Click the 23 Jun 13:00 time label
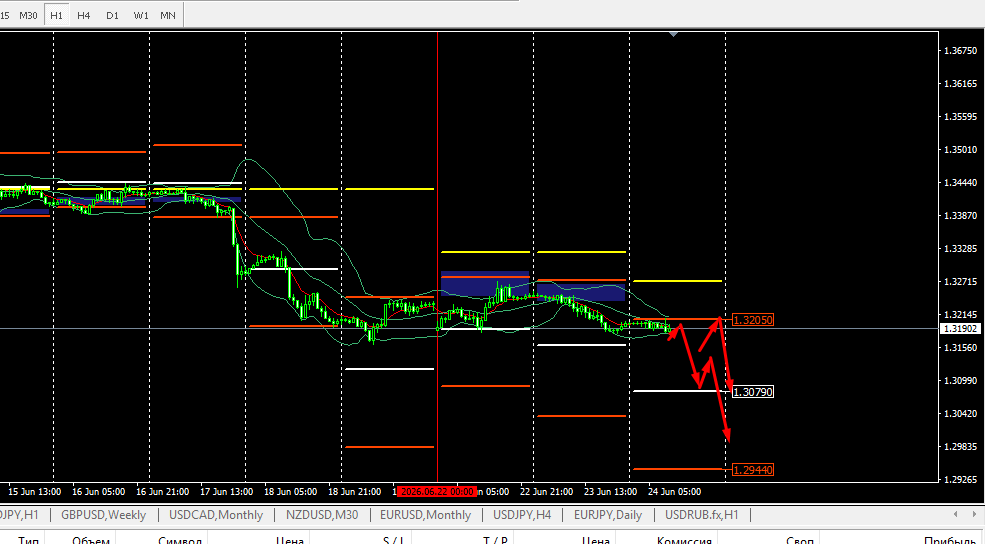 (611, 492)
